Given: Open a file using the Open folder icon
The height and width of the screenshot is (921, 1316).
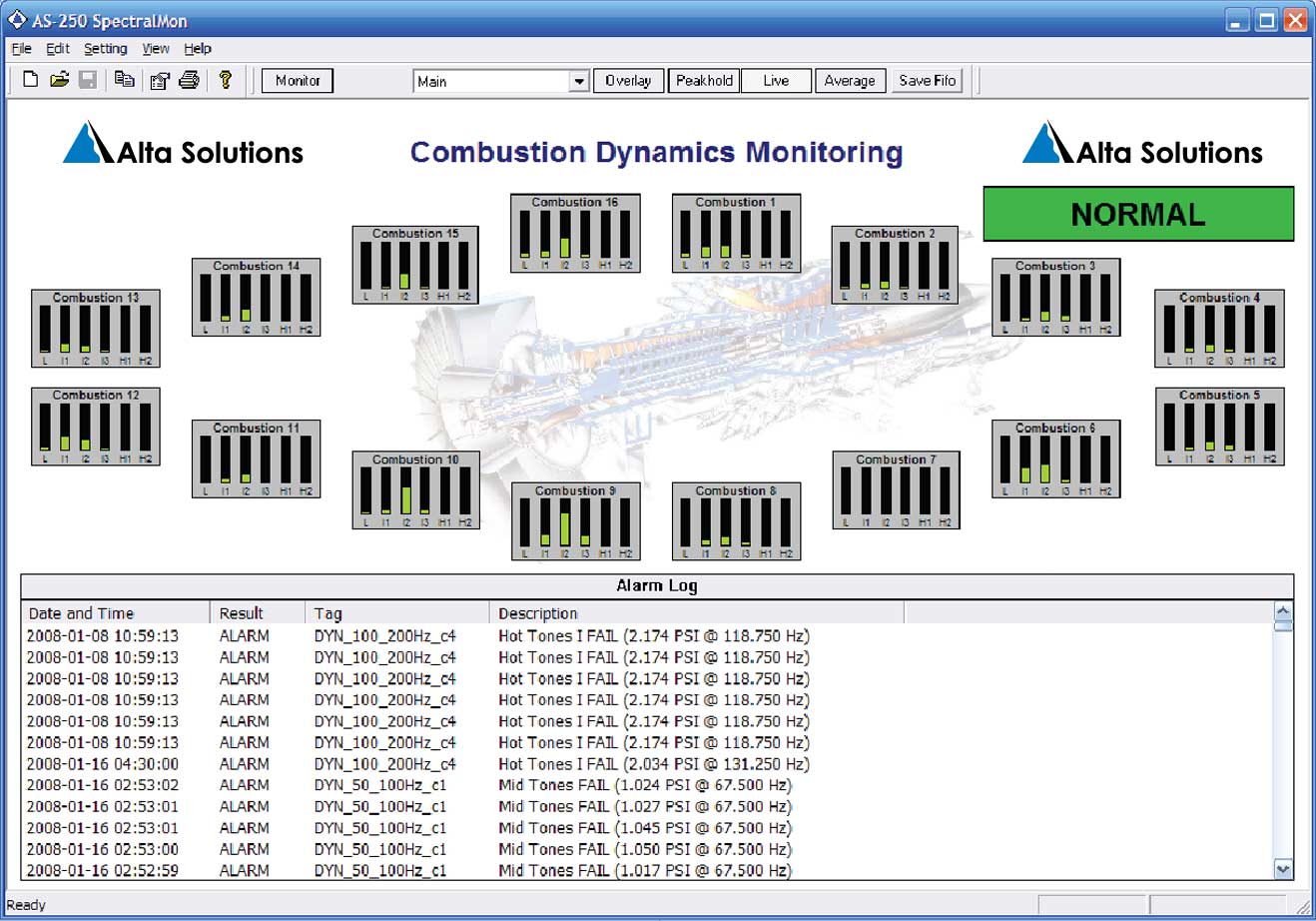Looking at the screenshot, I should (58, 80).
